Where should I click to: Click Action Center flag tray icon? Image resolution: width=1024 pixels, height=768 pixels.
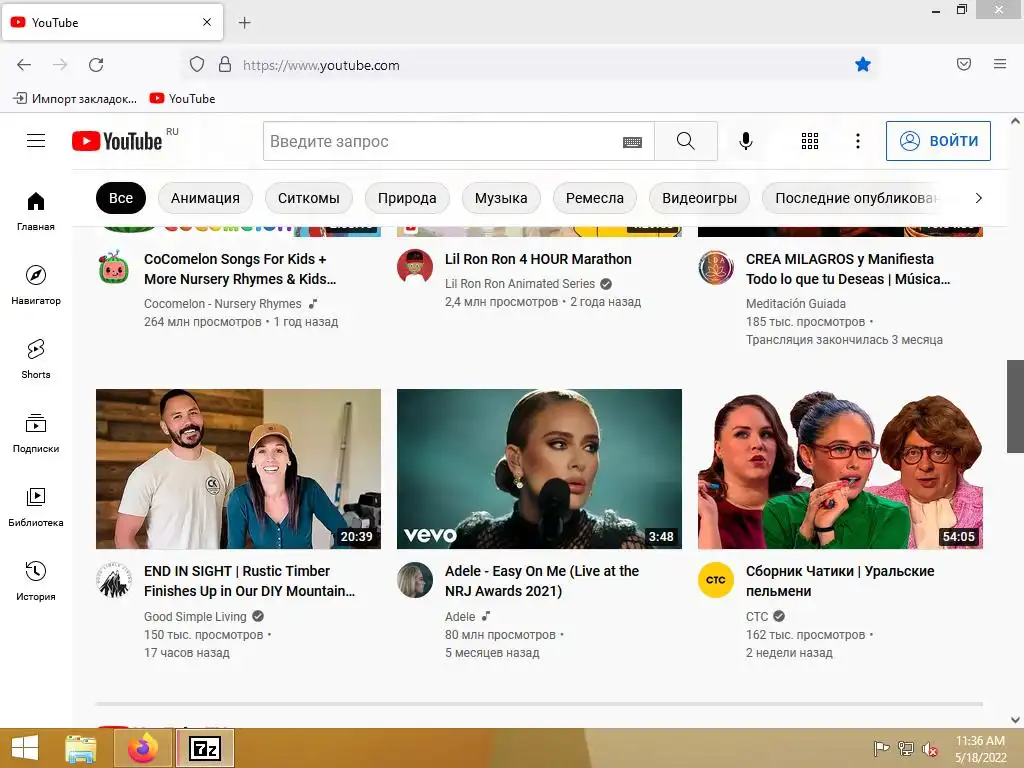pos(882,748)
